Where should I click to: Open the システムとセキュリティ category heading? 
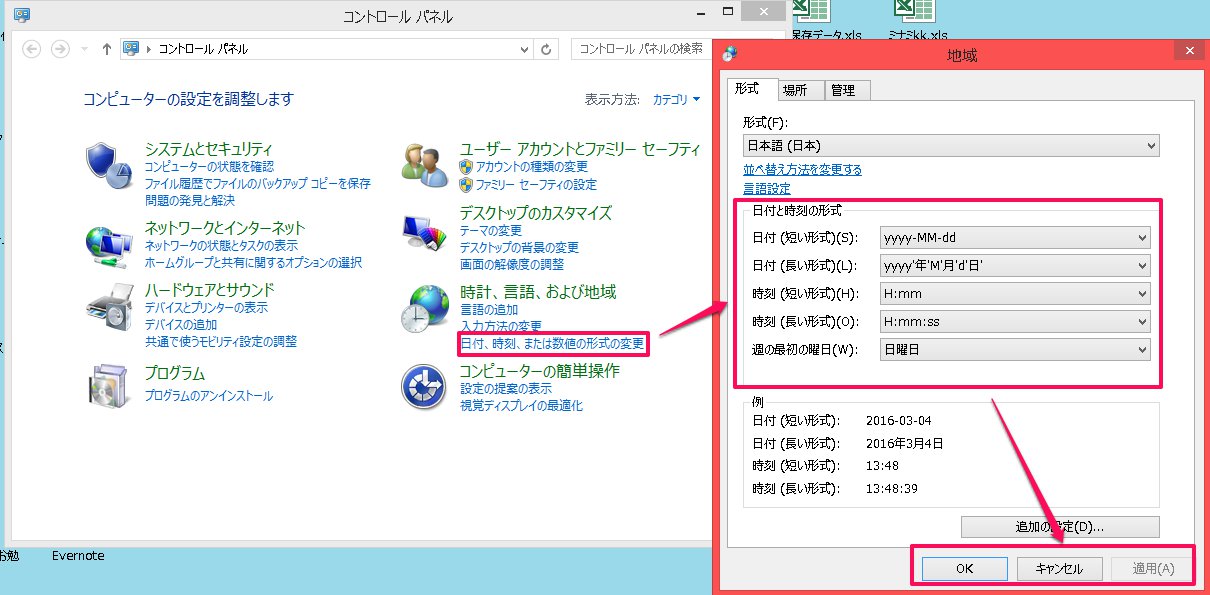(x=209, y=149)
